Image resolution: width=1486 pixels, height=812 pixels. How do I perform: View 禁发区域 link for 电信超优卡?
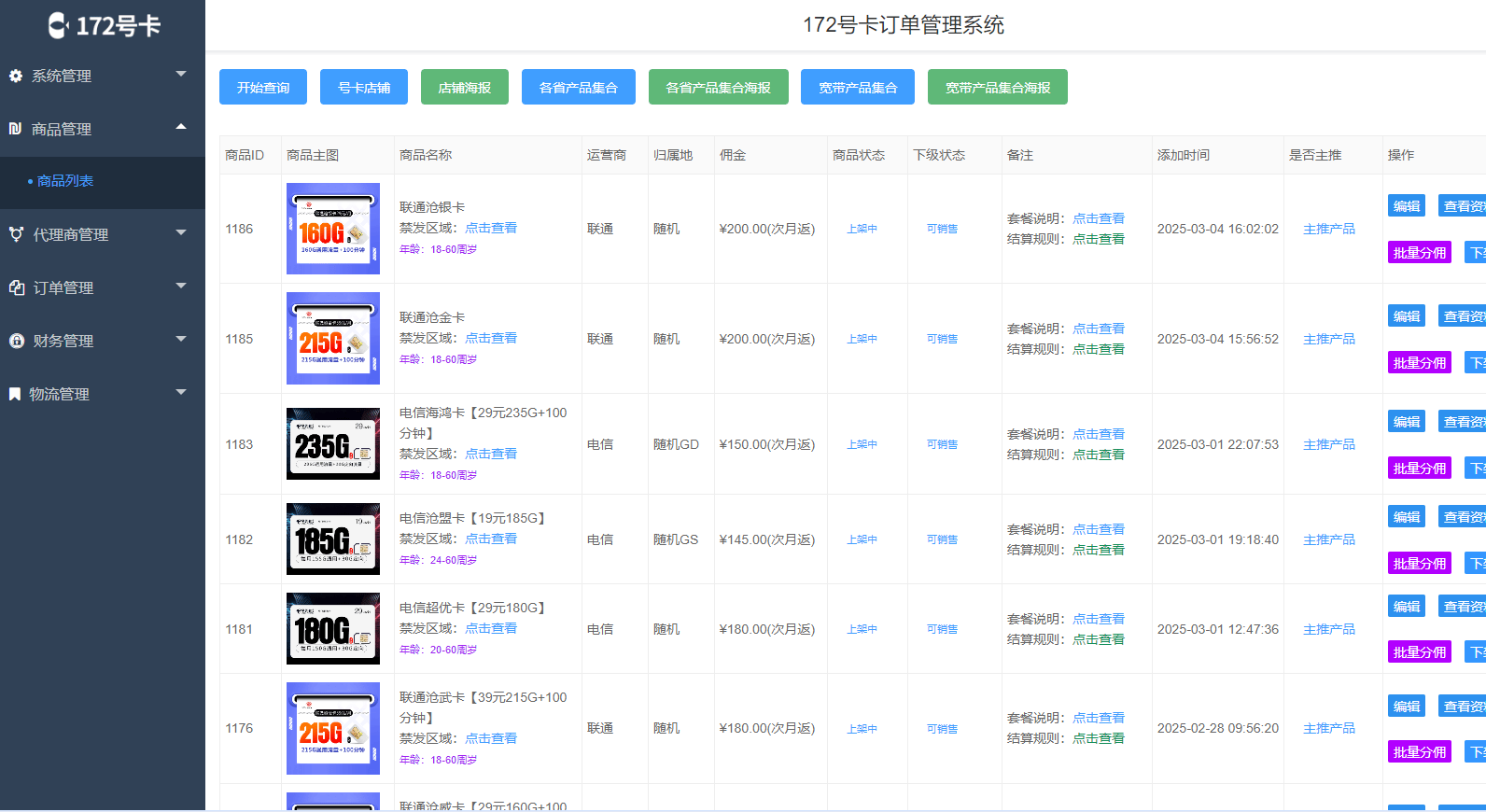pyautogui.click(x=491, y=628)
